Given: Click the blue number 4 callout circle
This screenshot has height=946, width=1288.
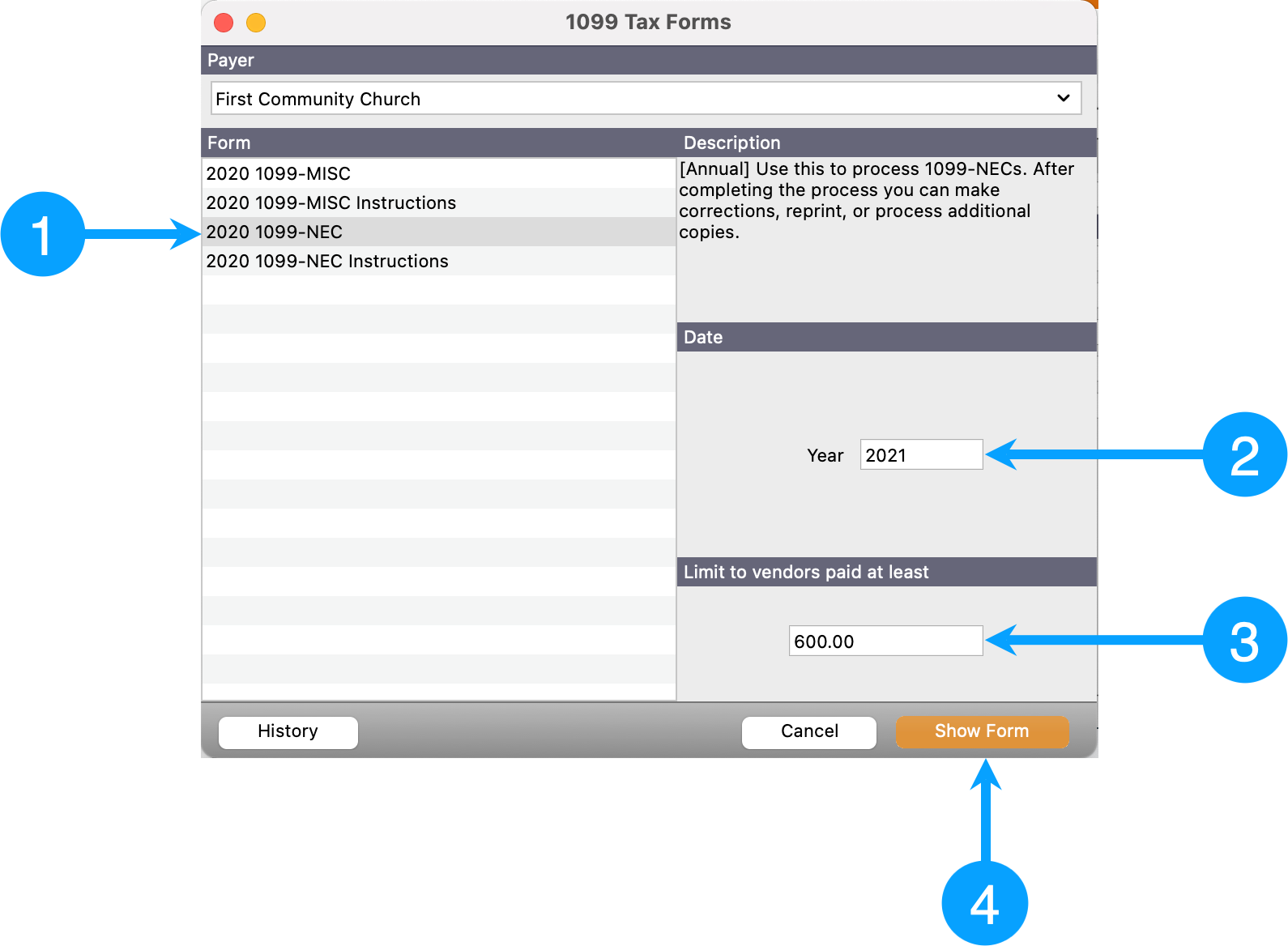Looking at the screenshot, I should 984,903.
